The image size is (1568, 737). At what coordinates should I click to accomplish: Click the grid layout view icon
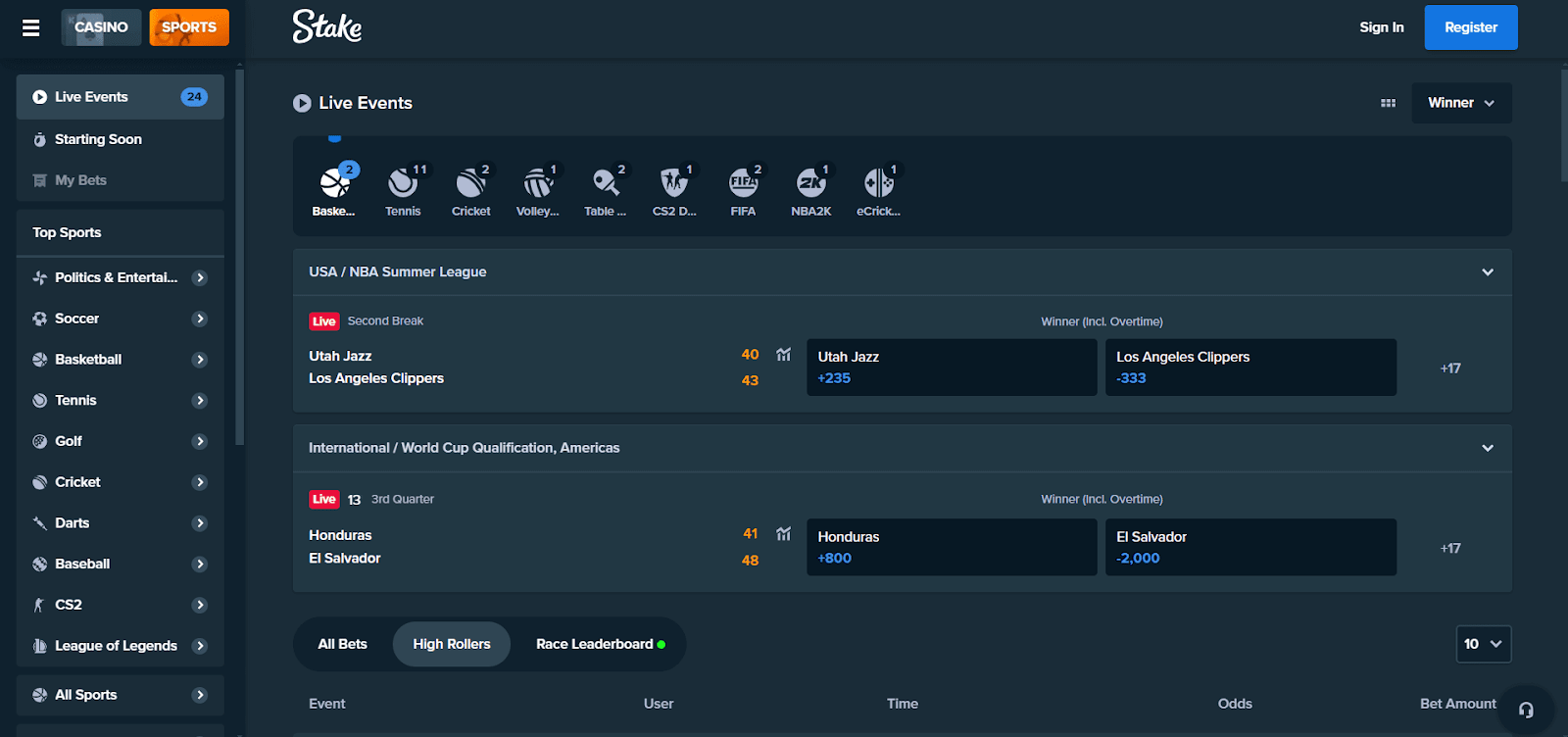[1388, 103]
